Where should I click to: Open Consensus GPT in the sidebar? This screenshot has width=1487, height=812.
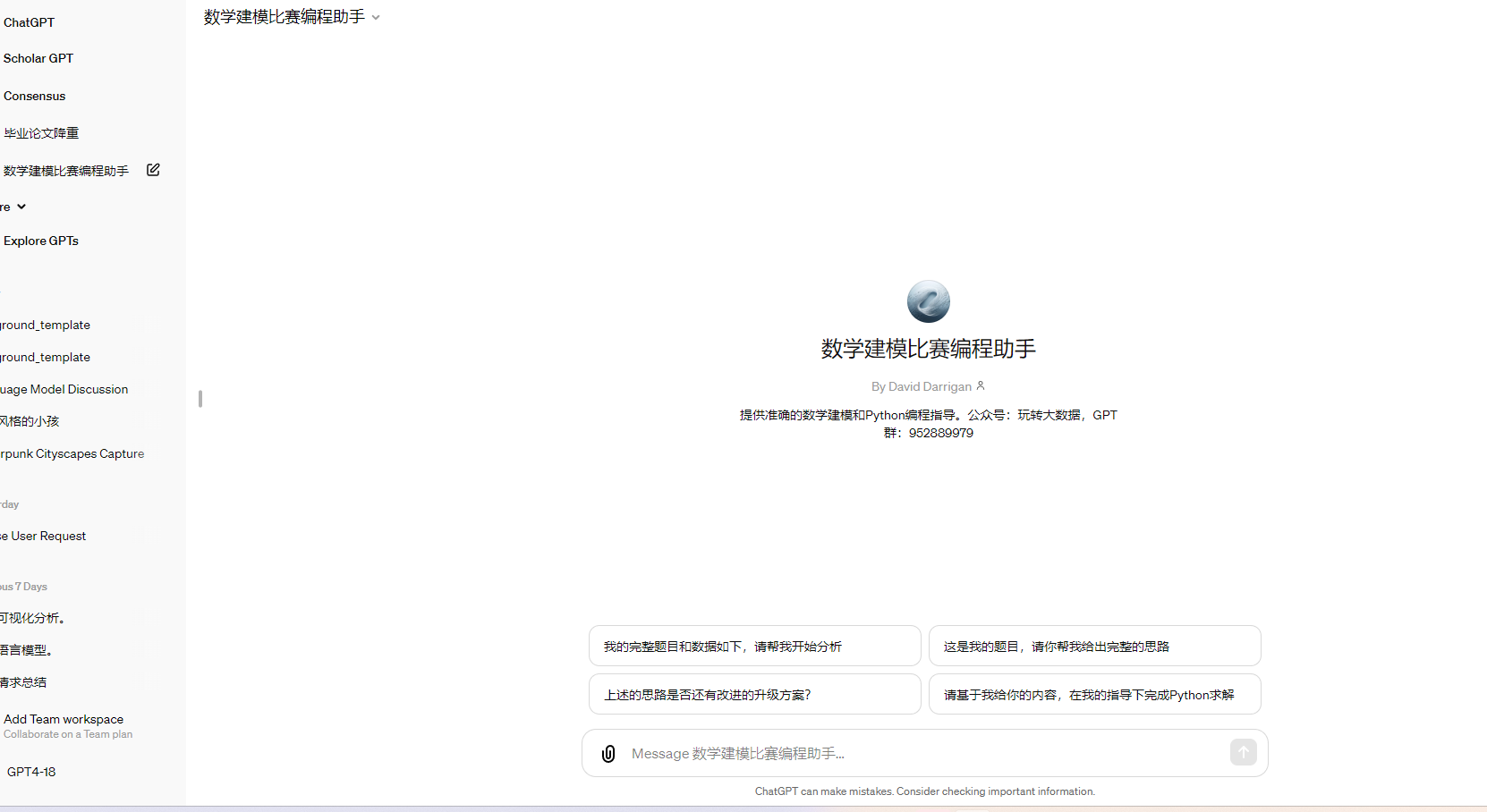pos(35,96)
